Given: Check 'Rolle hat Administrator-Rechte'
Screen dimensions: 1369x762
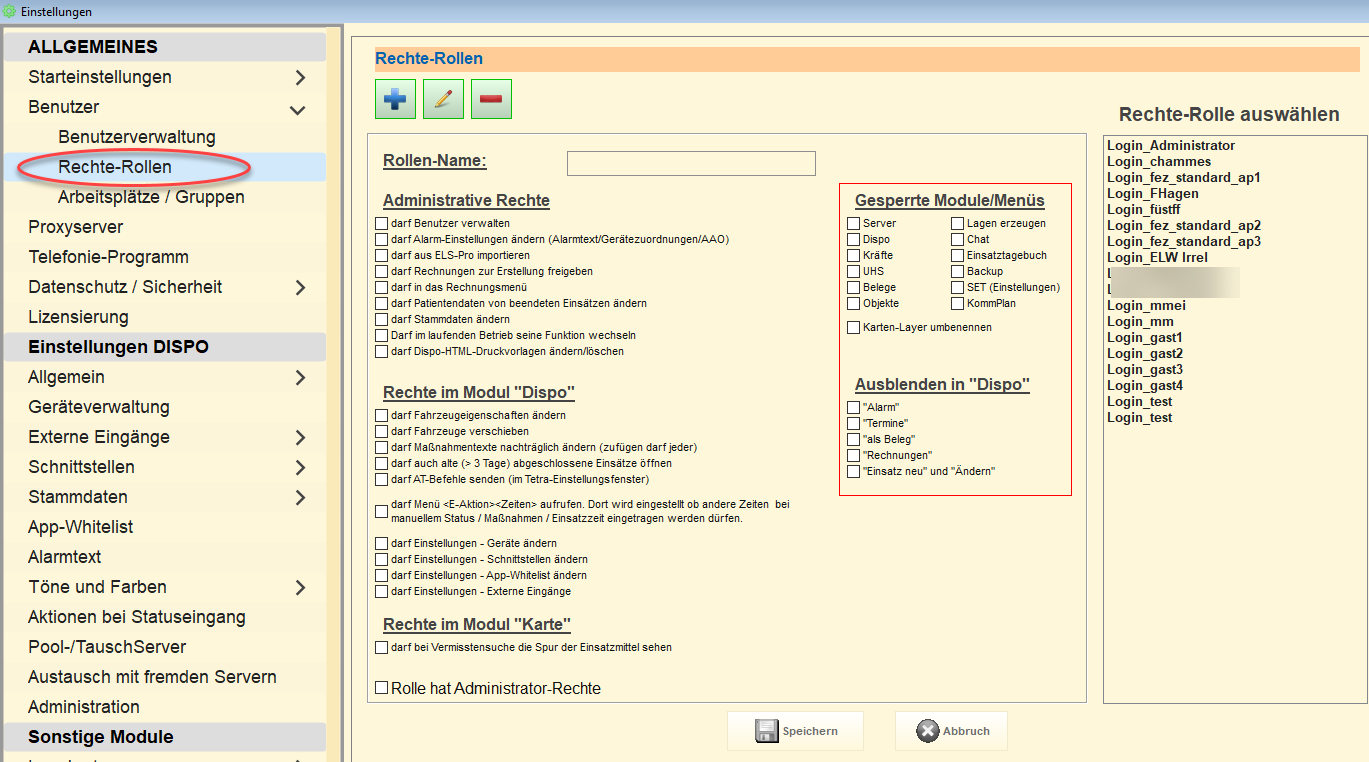Looking at the screenshot, I should [381, 688].
